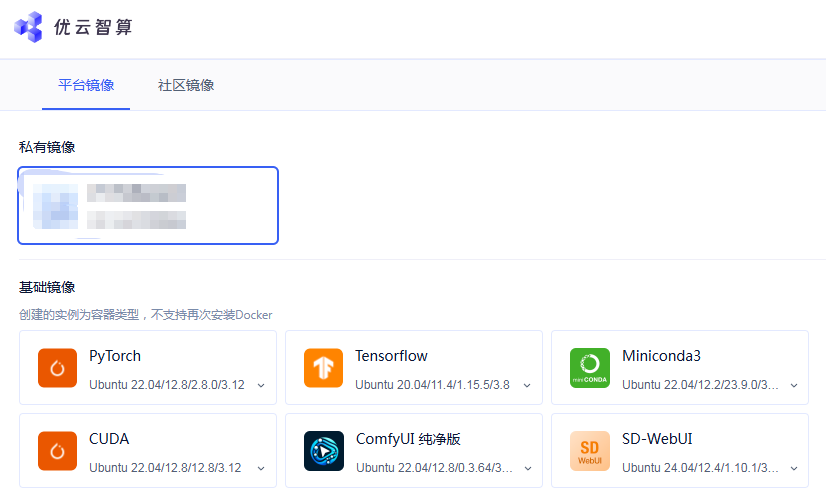Viewport: 826px width, 497px height.
Task: Click the SD-WebUI card title
Action: tap(657, 439)
